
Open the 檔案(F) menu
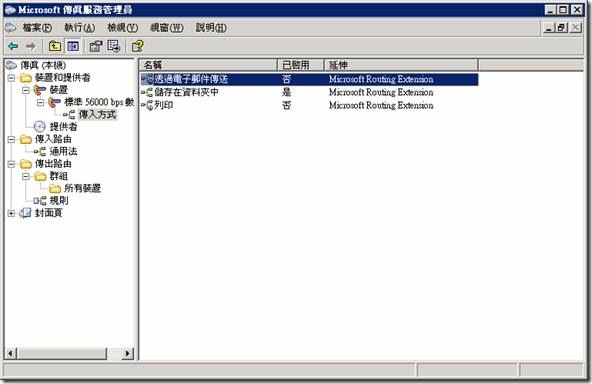[x=37, y=28]
